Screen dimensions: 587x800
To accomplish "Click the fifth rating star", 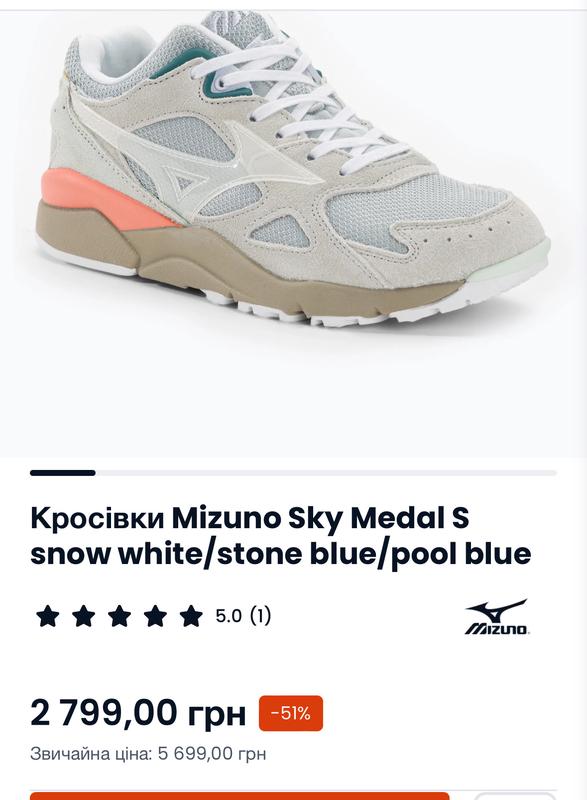I will (191, 616).
